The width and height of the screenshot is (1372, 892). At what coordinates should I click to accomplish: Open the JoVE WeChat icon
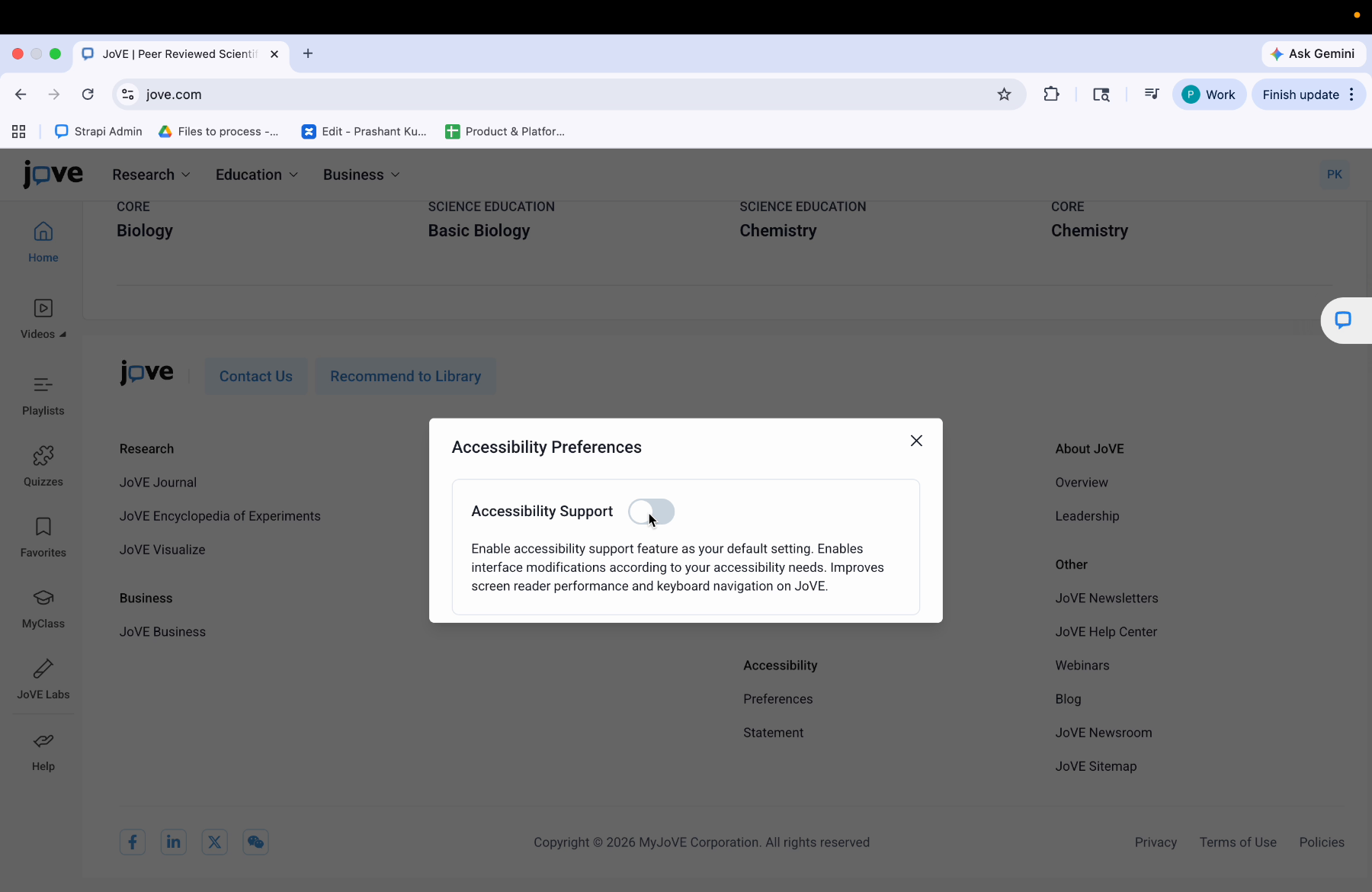(256, 842)
